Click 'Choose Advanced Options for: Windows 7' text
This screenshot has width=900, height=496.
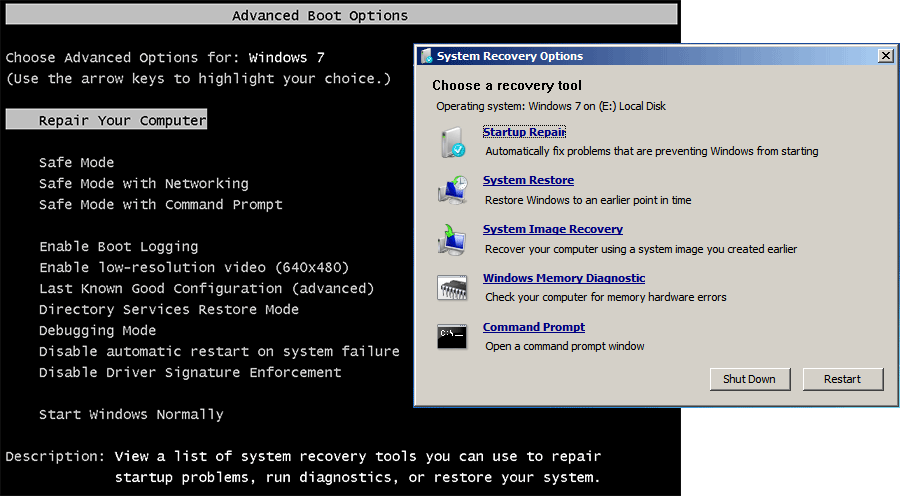[165, 57]
